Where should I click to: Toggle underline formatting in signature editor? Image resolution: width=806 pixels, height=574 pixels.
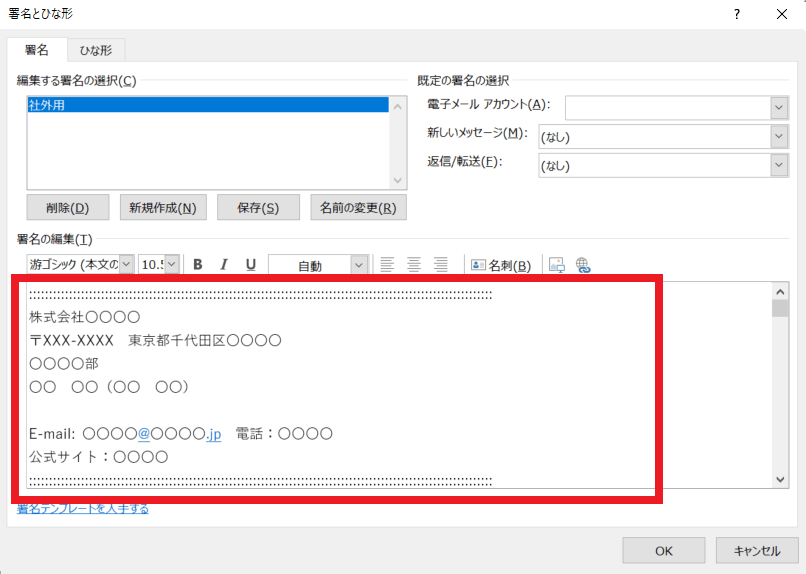coord(250,265)
